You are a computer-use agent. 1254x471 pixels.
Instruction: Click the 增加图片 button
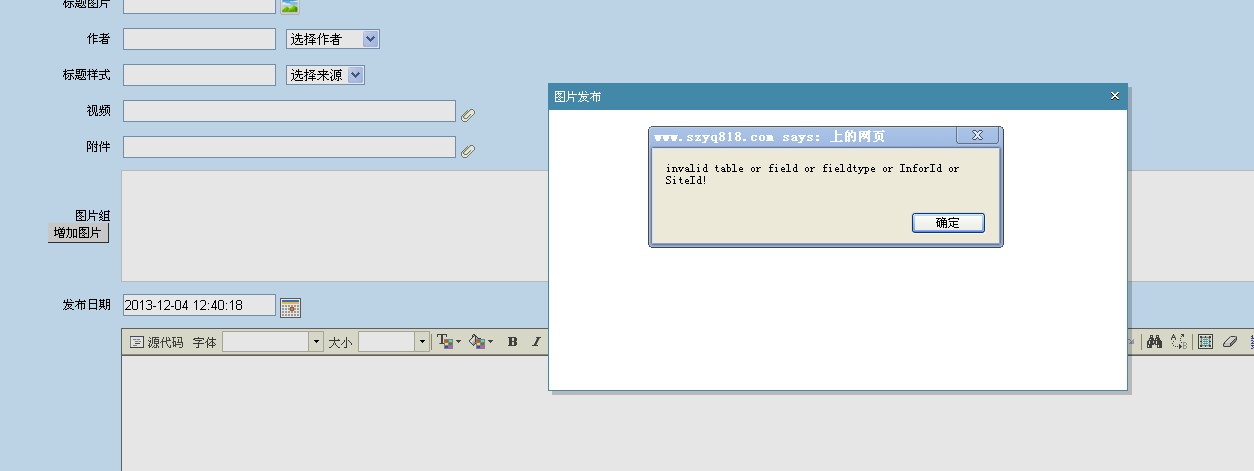78,233
